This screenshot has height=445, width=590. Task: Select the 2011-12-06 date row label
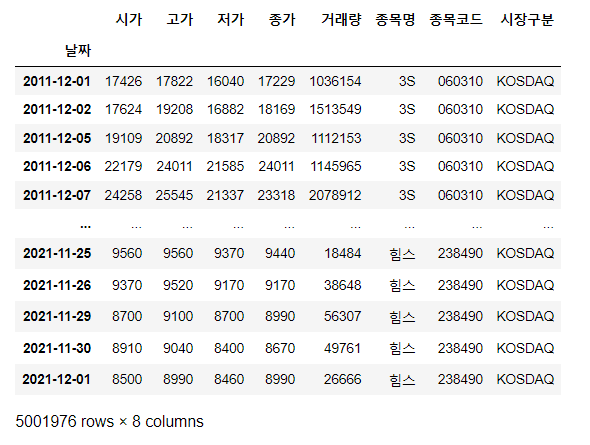coord(57,166)
